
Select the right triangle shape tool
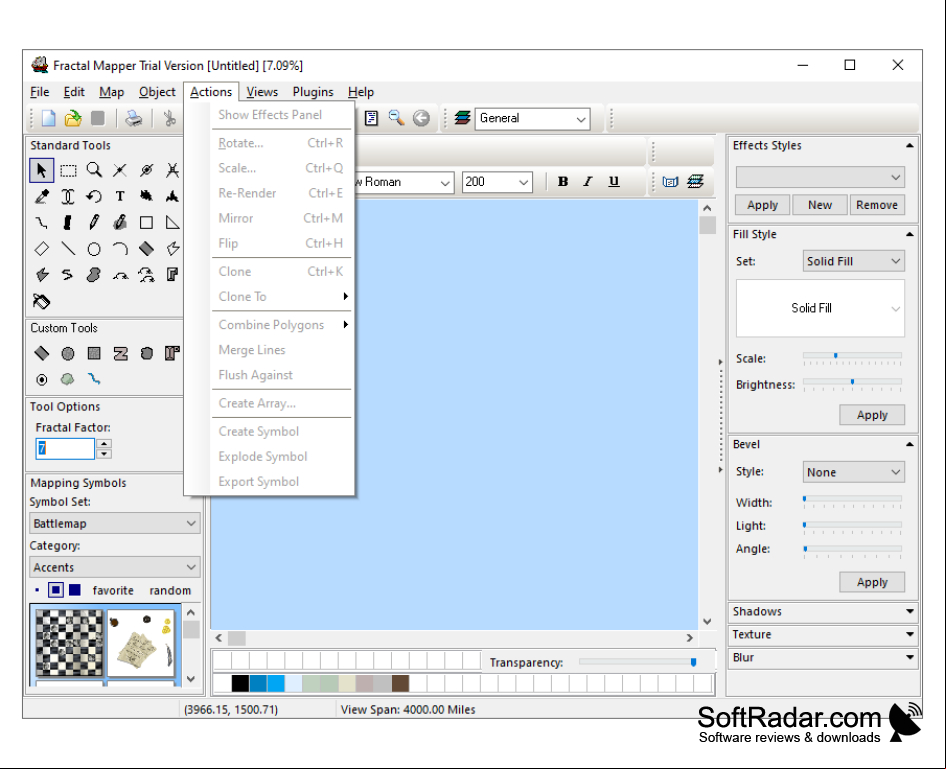(173, 223)
